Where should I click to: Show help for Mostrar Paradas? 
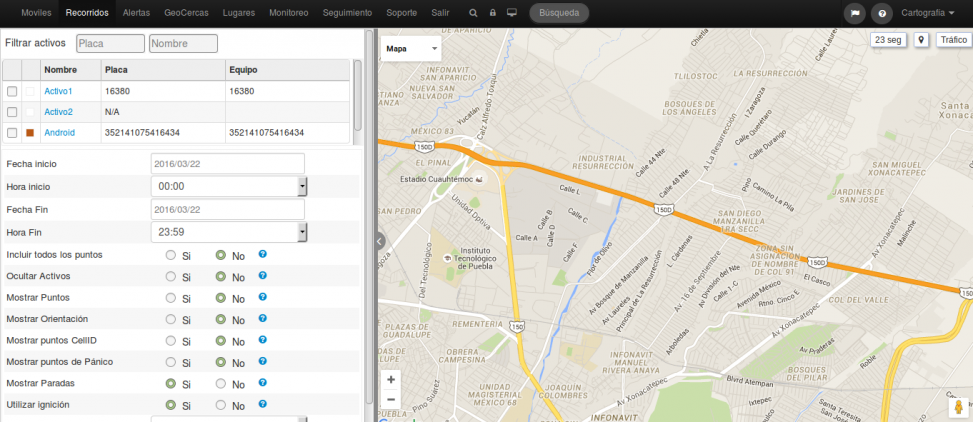(262, 382)
